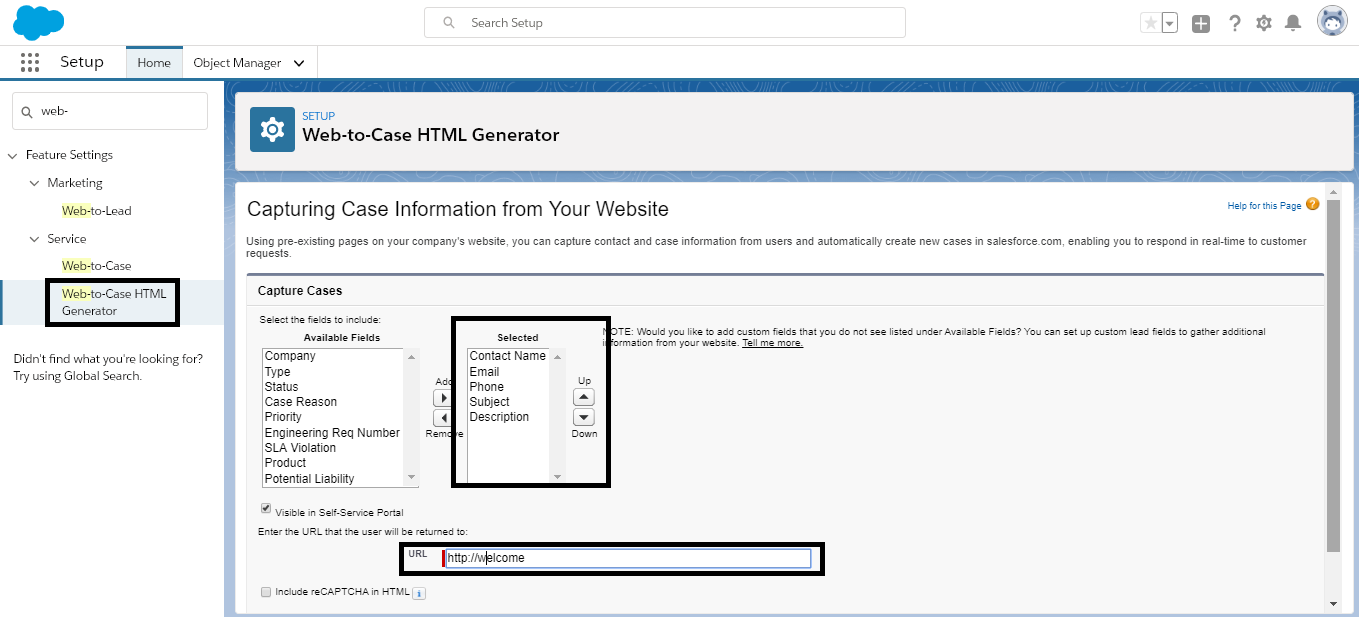Open Web-to-Case in the sidebar
The image size is (1368, 622).
97,266
